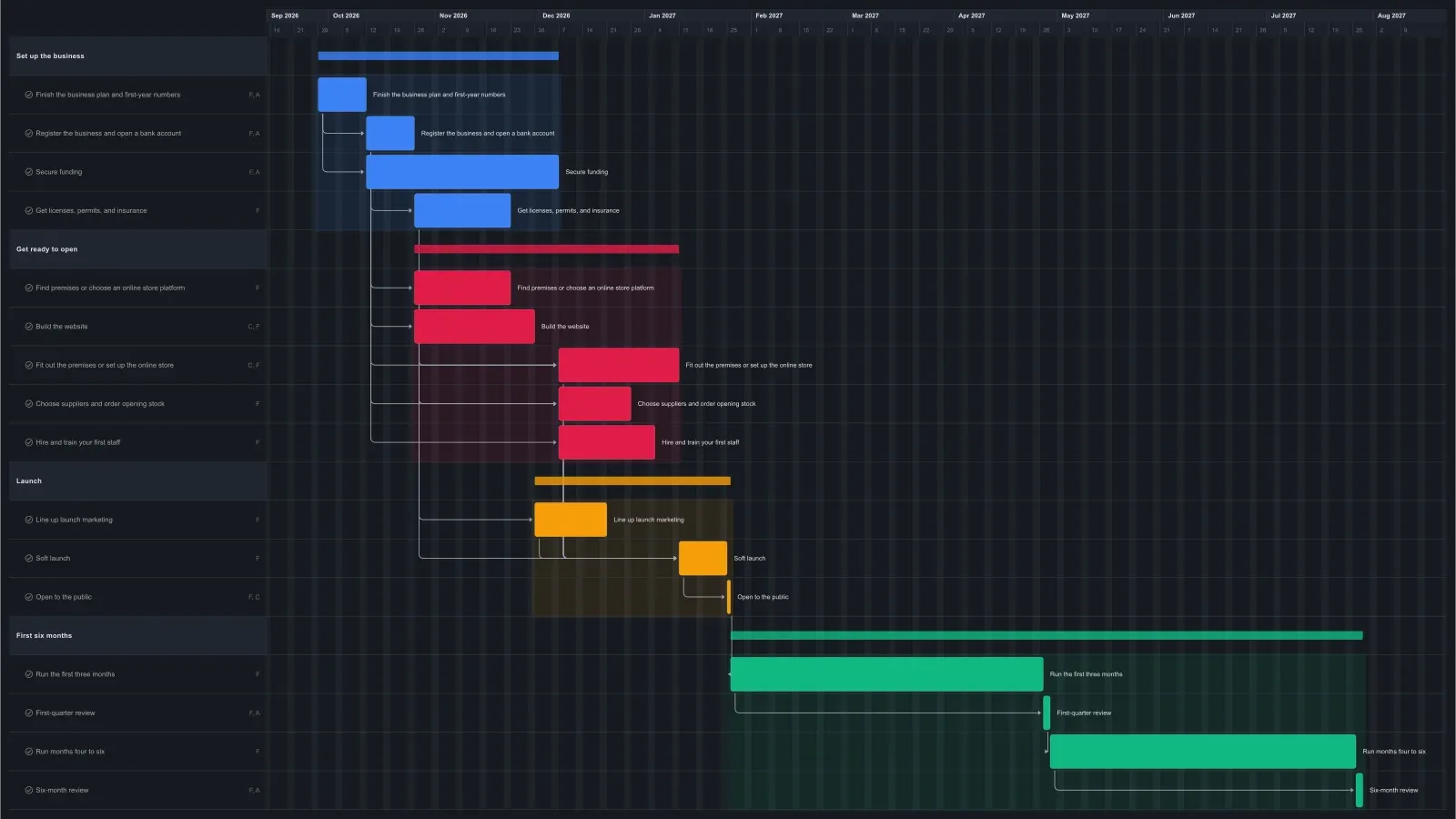Toggle the completion circle for 'First-quarter review' row
Viewport: 1456px width, 819px height.
pos(28,713)
